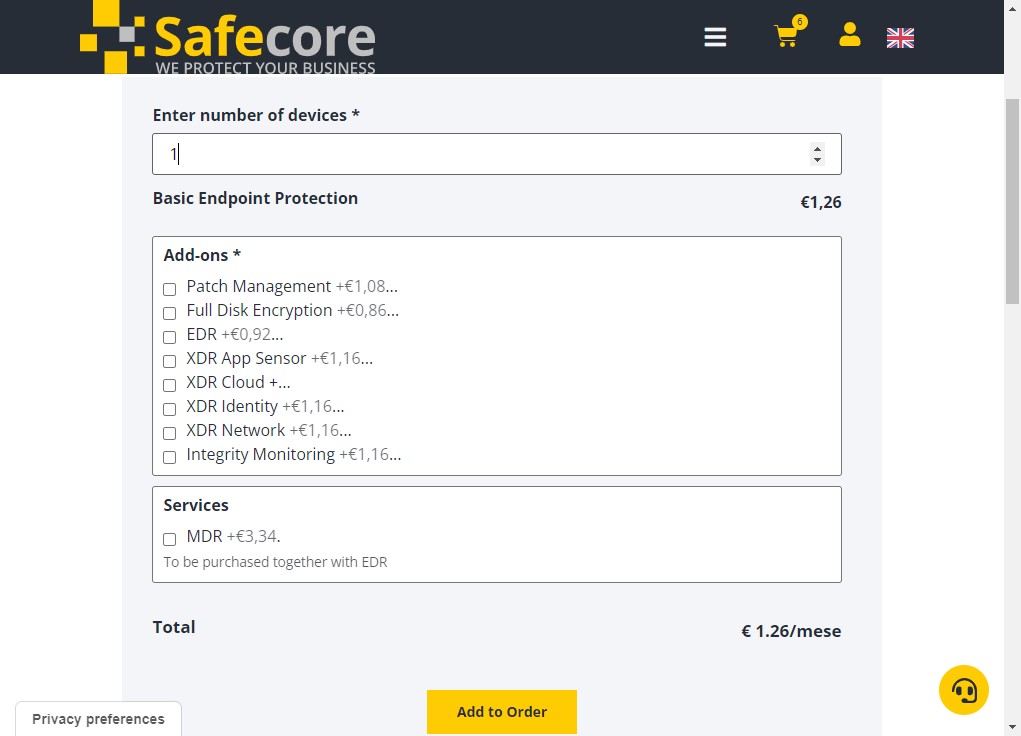Focus the number of devices field
The image size is (1021, 736).
(497, 154)
